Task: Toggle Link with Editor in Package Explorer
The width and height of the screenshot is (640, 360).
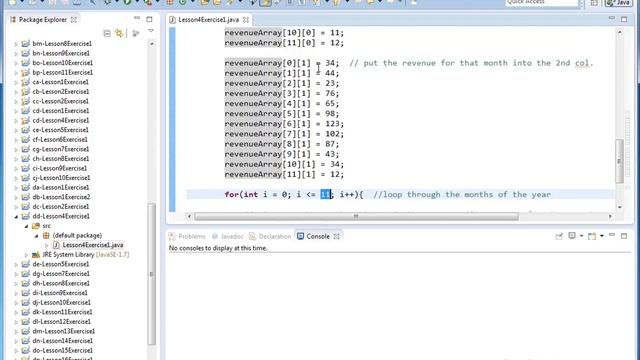Action: (119, 33)
